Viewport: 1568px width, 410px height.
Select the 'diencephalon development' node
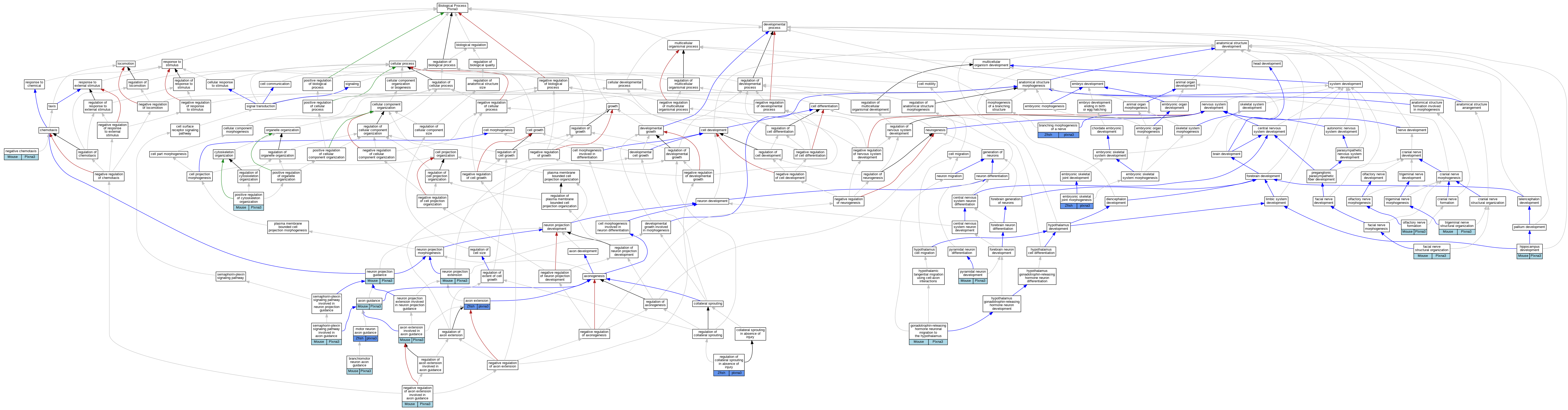click(x=1116, y=201)
